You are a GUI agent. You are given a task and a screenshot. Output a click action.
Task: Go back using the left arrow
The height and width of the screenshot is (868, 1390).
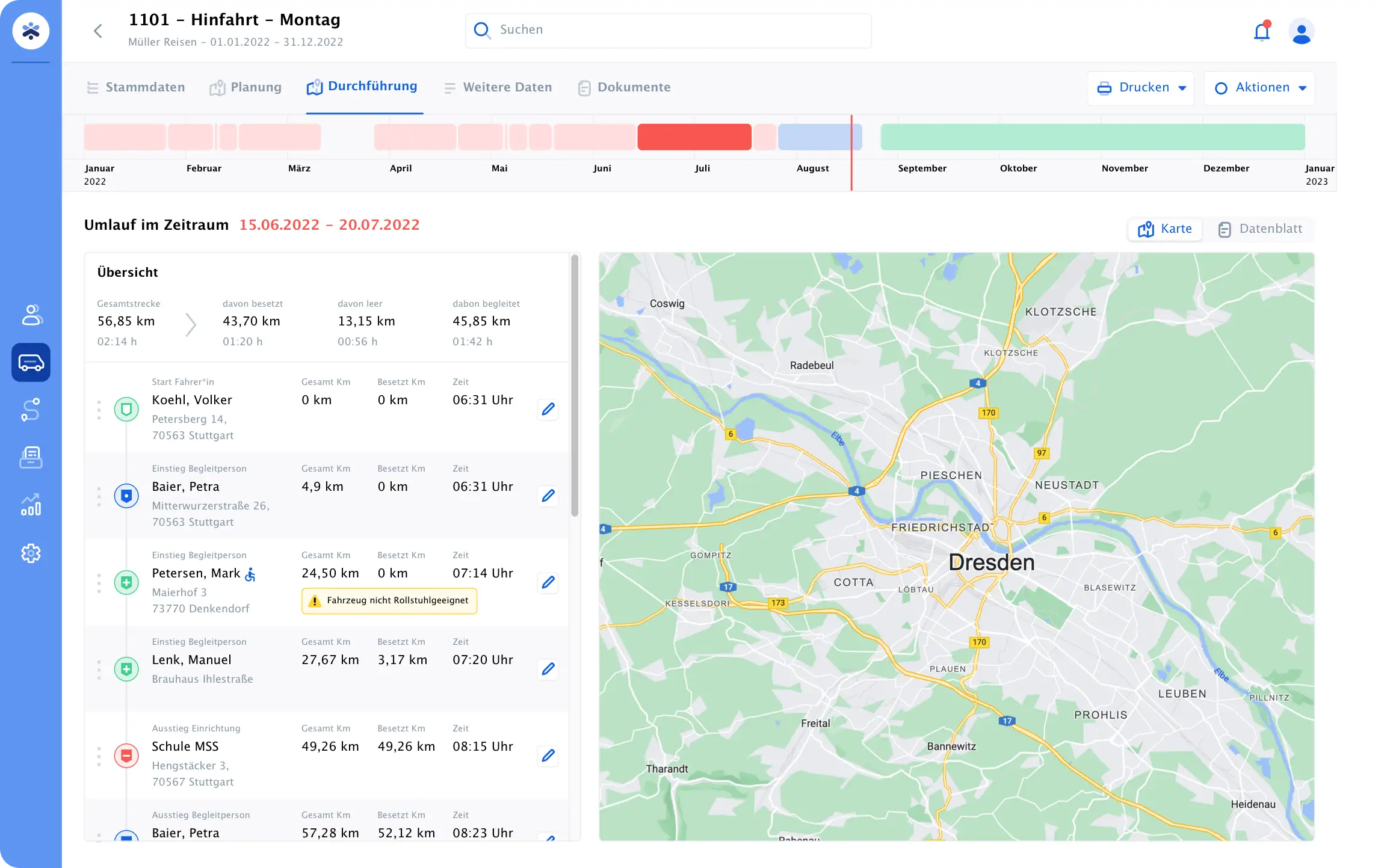click(x=98, y=31)
